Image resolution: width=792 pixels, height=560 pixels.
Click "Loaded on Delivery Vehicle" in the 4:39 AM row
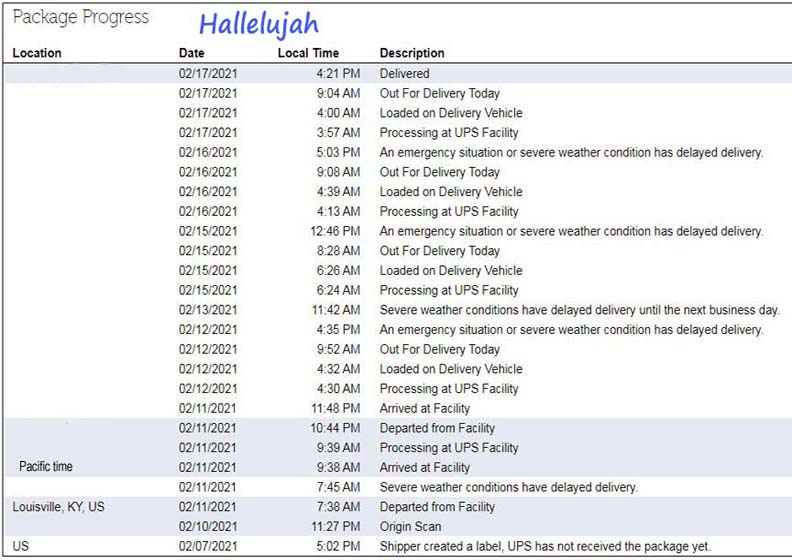451,192
